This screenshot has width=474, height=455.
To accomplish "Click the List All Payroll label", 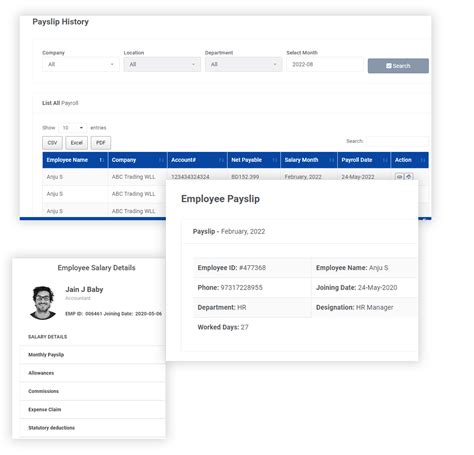I will click(60, 103).
